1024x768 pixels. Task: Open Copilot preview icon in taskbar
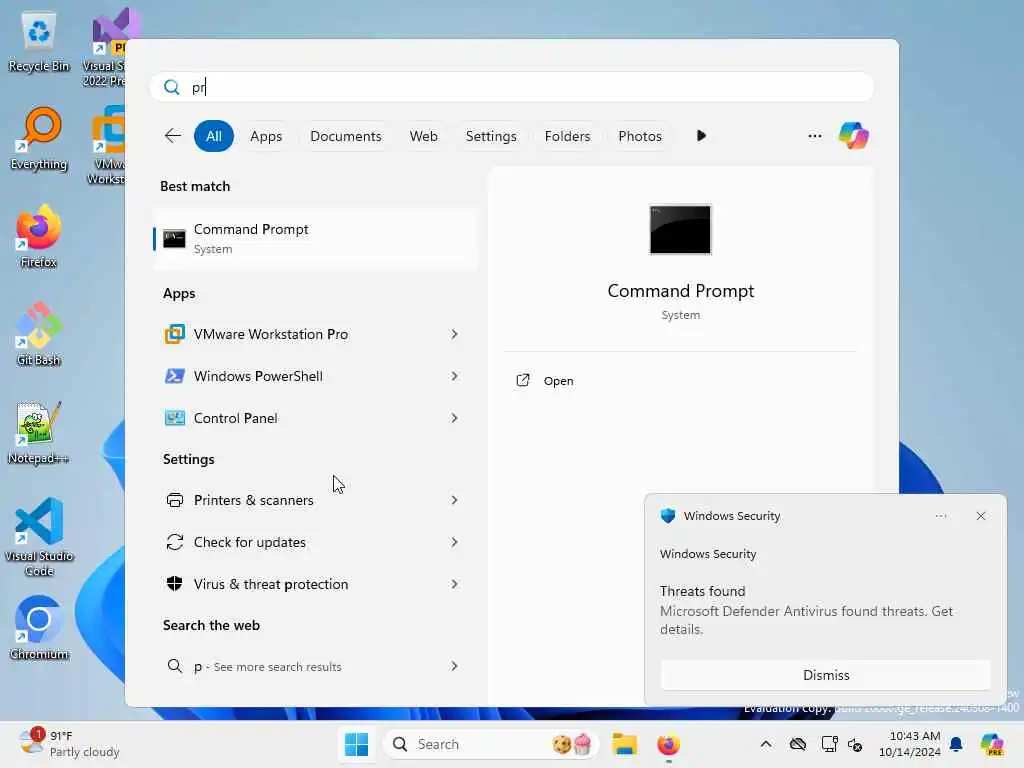tap(992, 744)
